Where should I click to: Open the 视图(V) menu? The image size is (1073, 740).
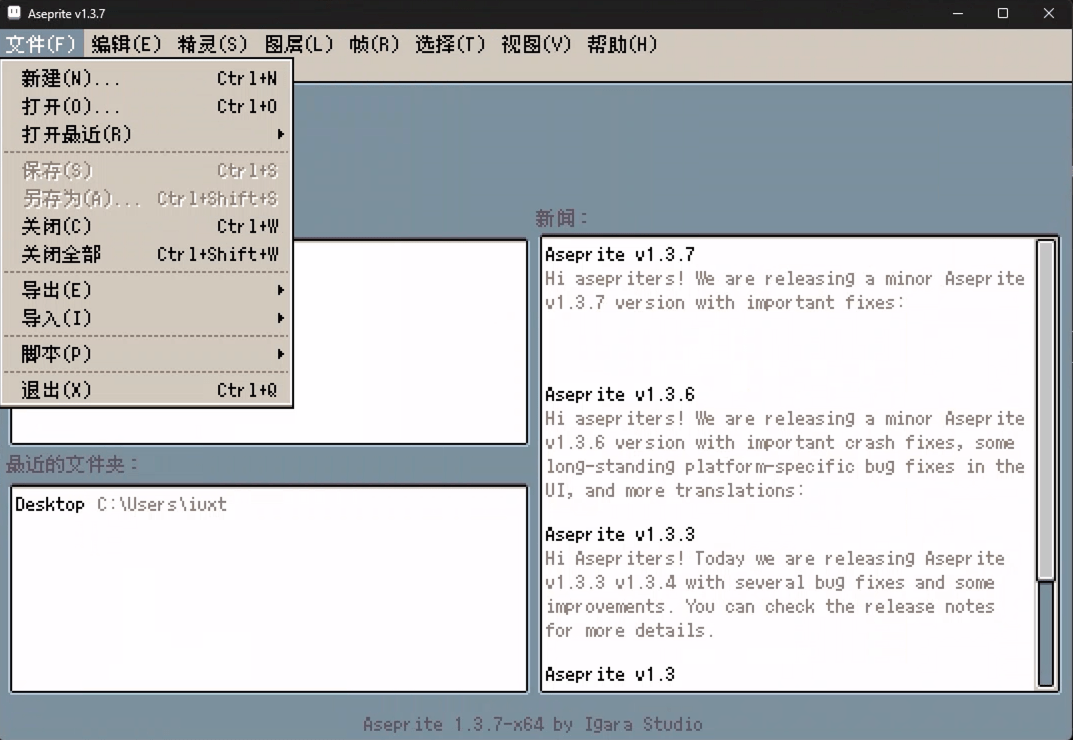(x=536, y=44)
